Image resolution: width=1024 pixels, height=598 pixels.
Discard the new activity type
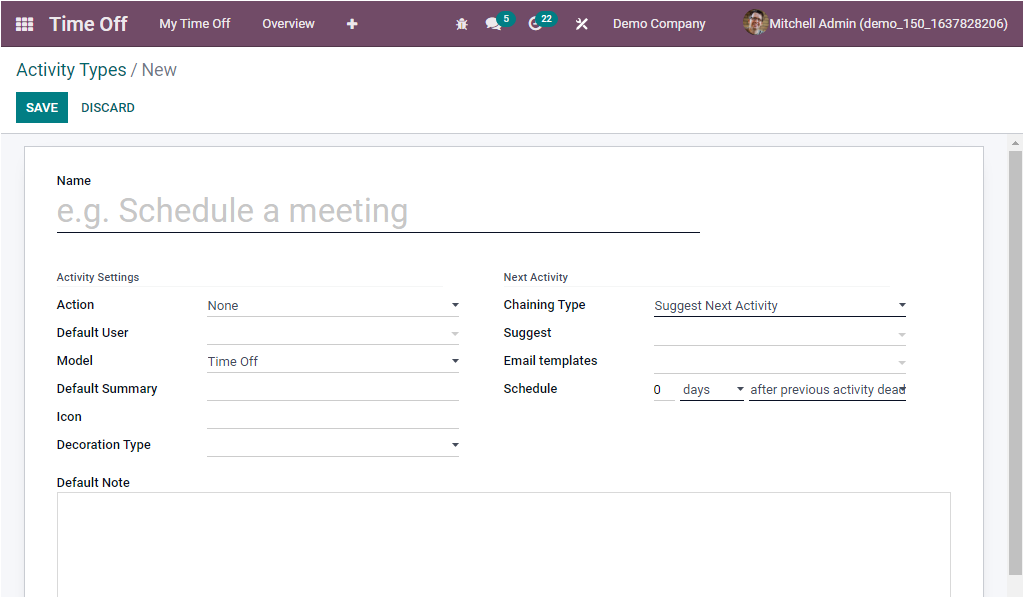tap(107, 107)
